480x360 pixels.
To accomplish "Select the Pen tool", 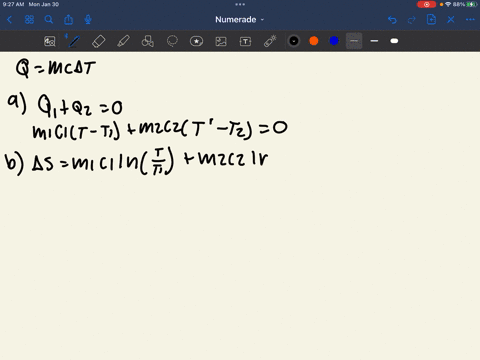I will [74, 41].
